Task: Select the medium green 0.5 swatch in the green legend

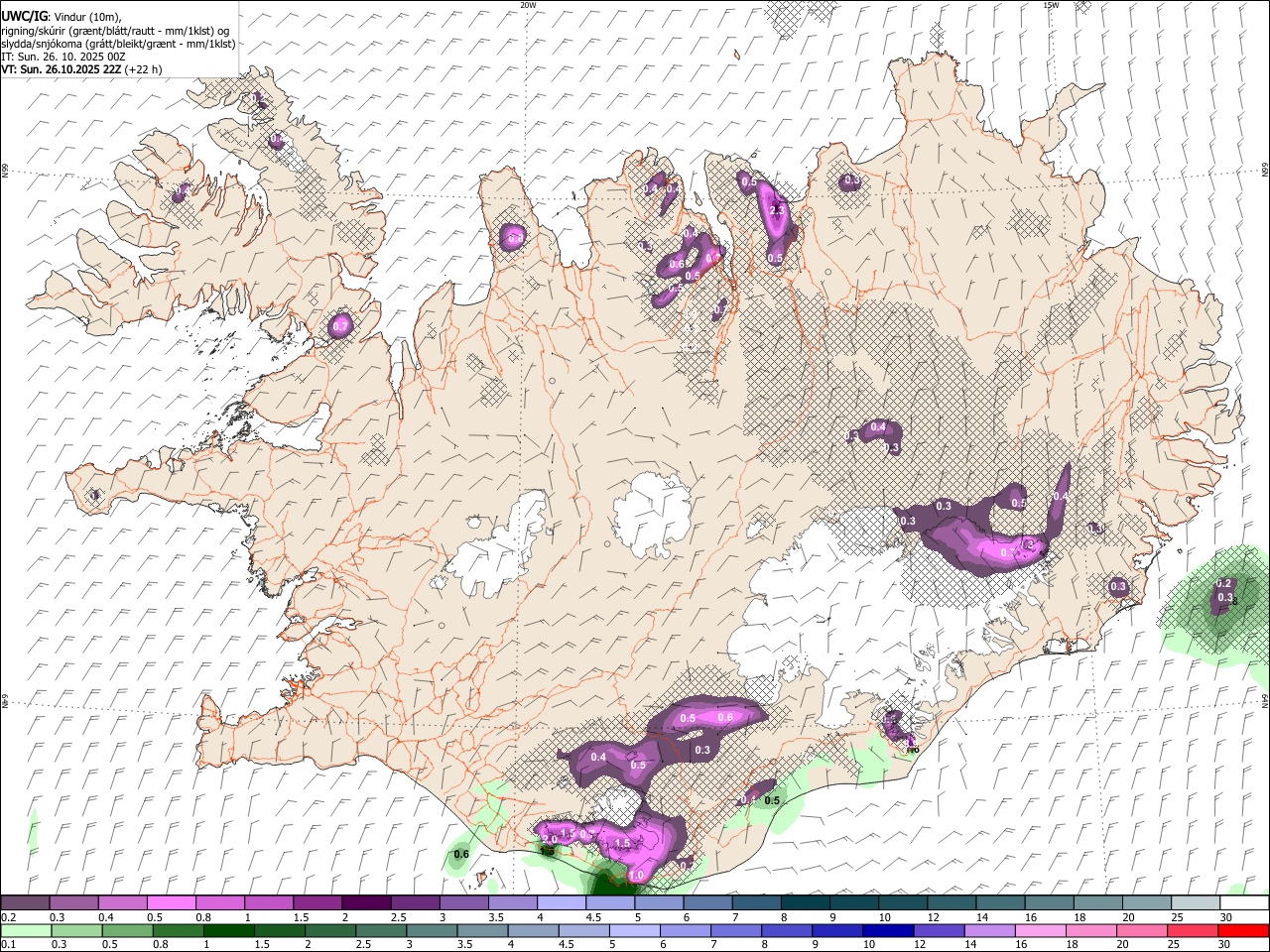Action: point(126,931)
